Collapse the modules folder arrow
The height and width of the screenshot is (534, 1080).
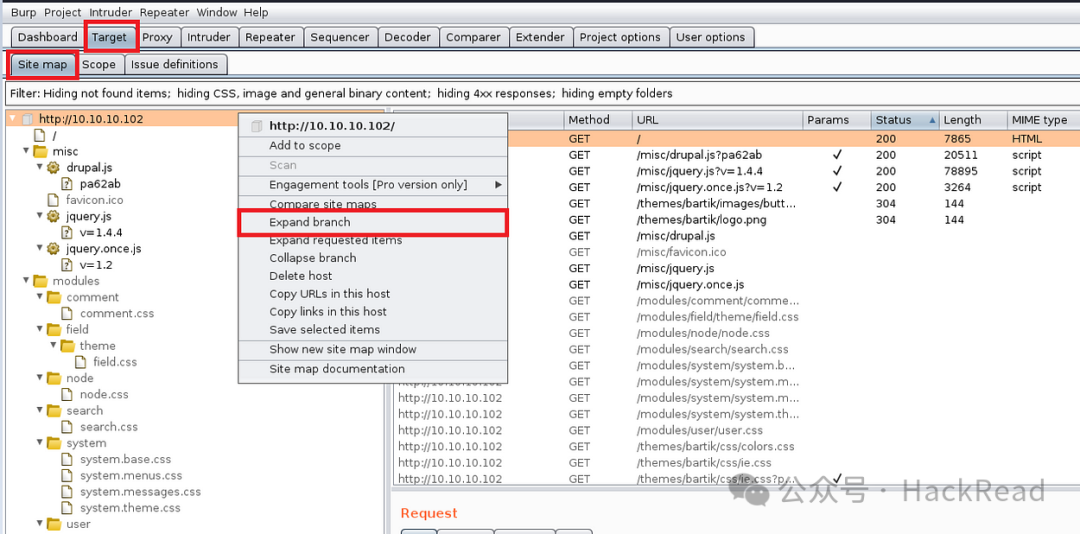coord(26,280)
